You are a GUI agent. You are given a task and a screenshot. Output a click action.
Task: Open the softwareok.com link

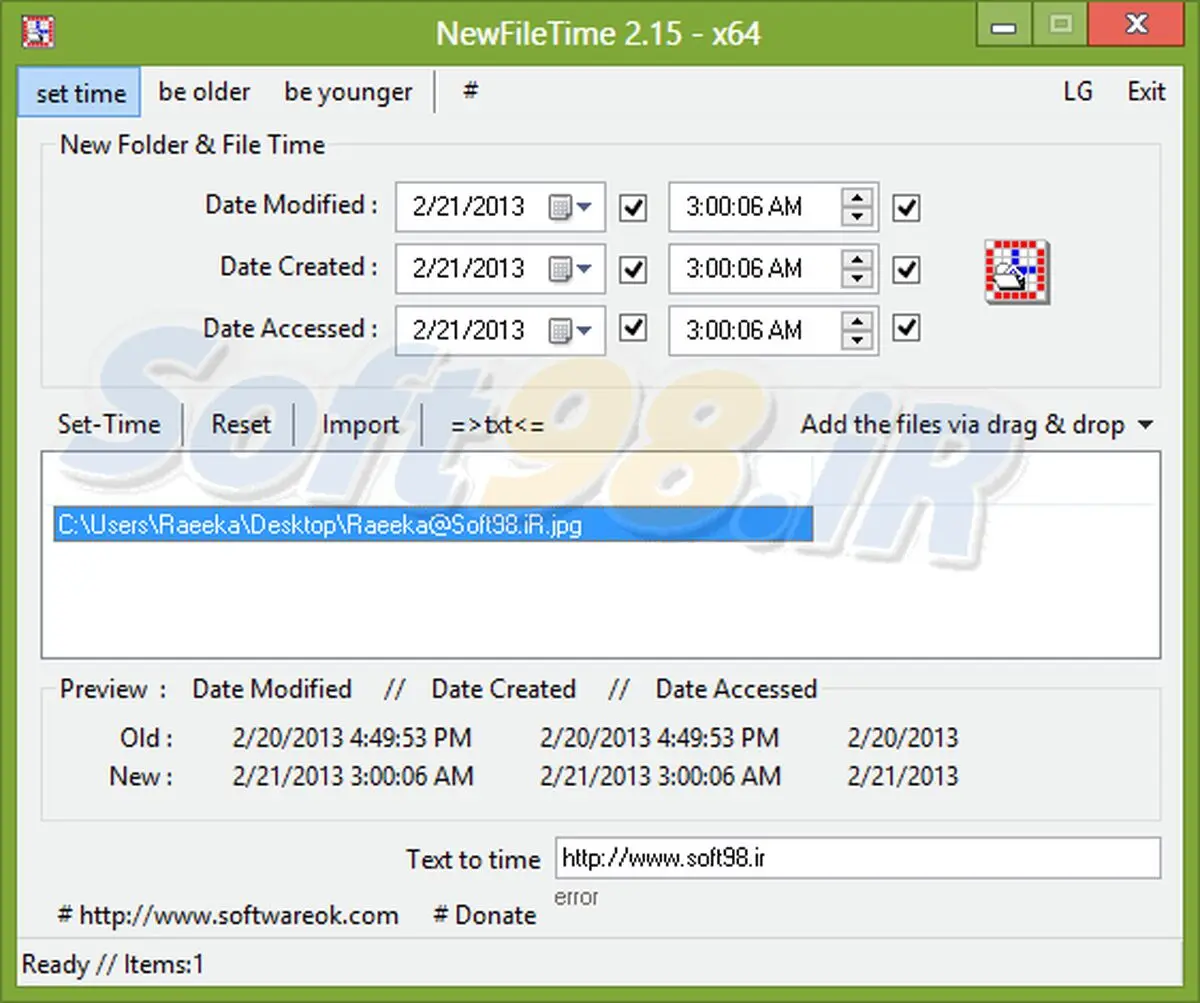tap(228, 915)
